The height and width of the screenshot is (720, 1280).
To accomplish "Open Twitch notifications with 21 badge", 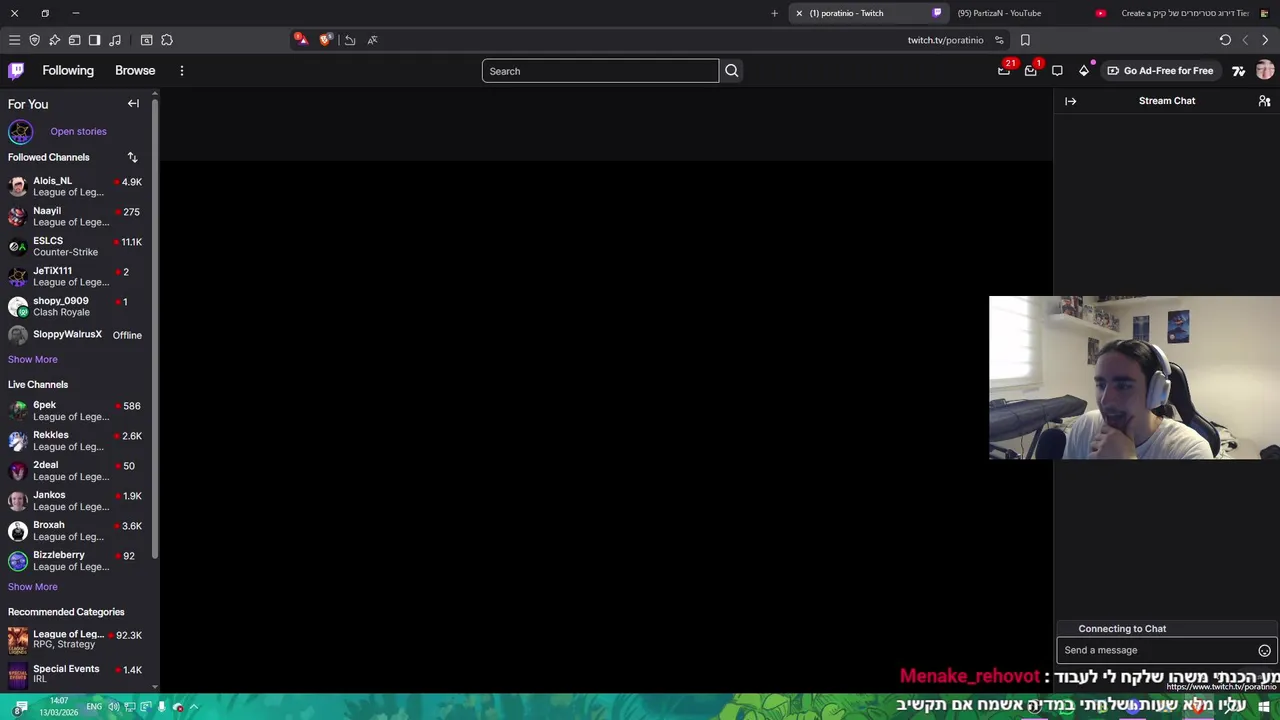I will (x=1004, y=70).
